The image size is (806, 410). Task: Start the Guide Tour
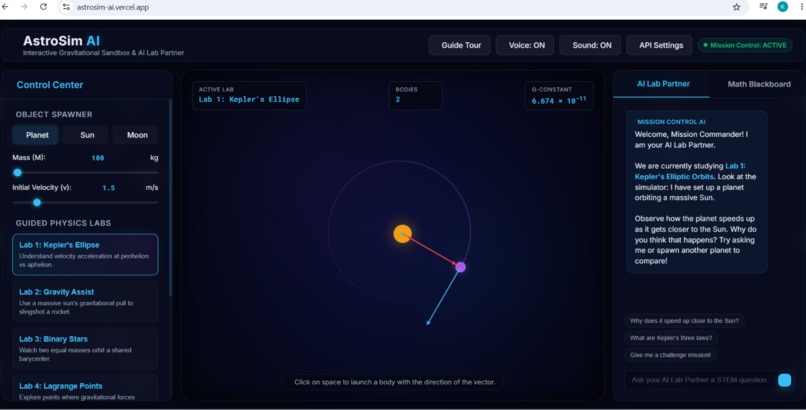pyautogui.click(x=461, y=45)
